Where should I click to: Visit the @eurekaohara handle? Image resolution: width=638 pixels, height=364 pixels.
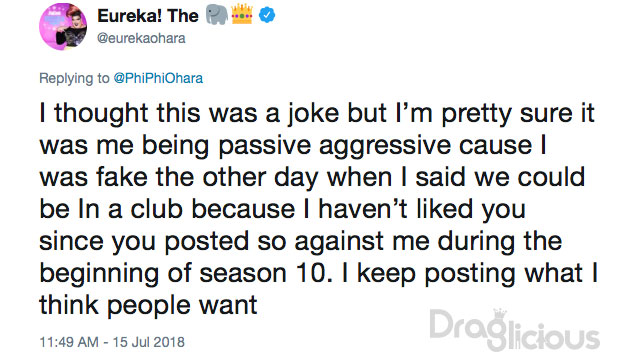141,38
